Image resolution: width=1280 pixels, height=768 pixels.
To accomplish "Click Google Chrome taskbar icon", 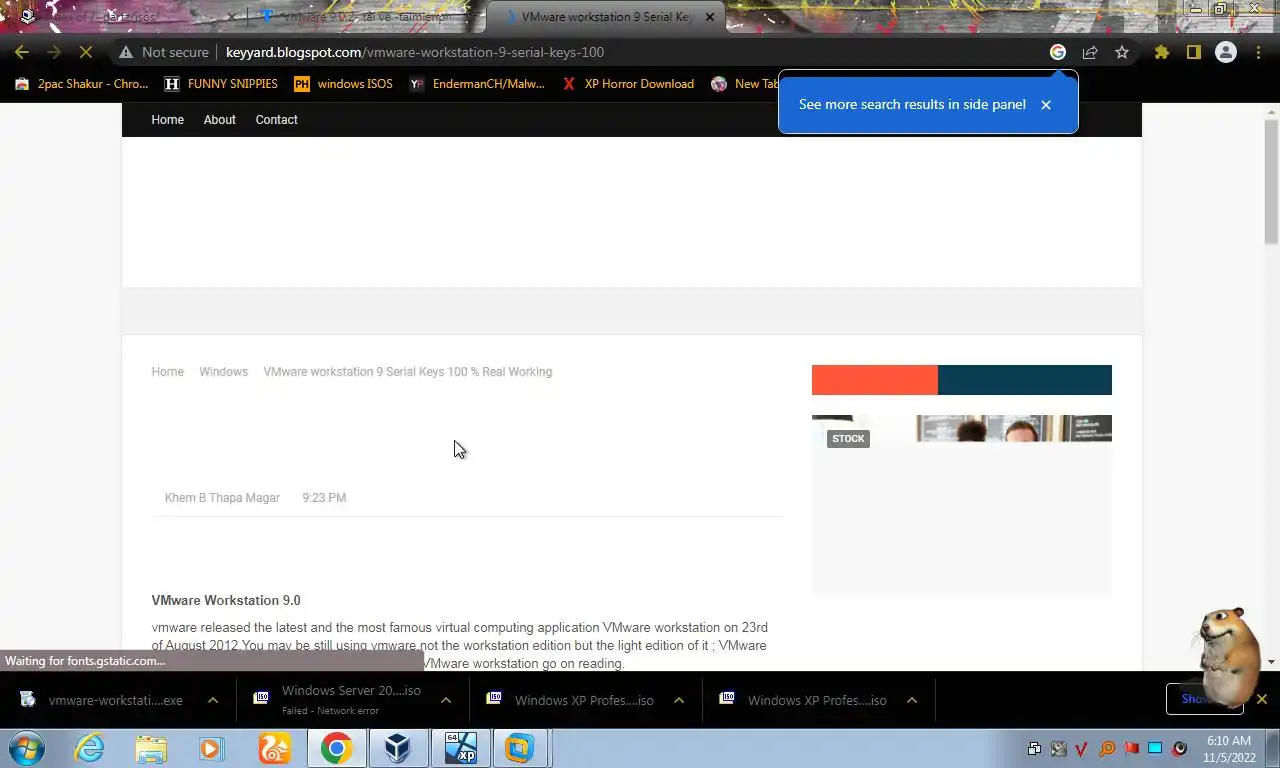I will (x=336, y=748).
